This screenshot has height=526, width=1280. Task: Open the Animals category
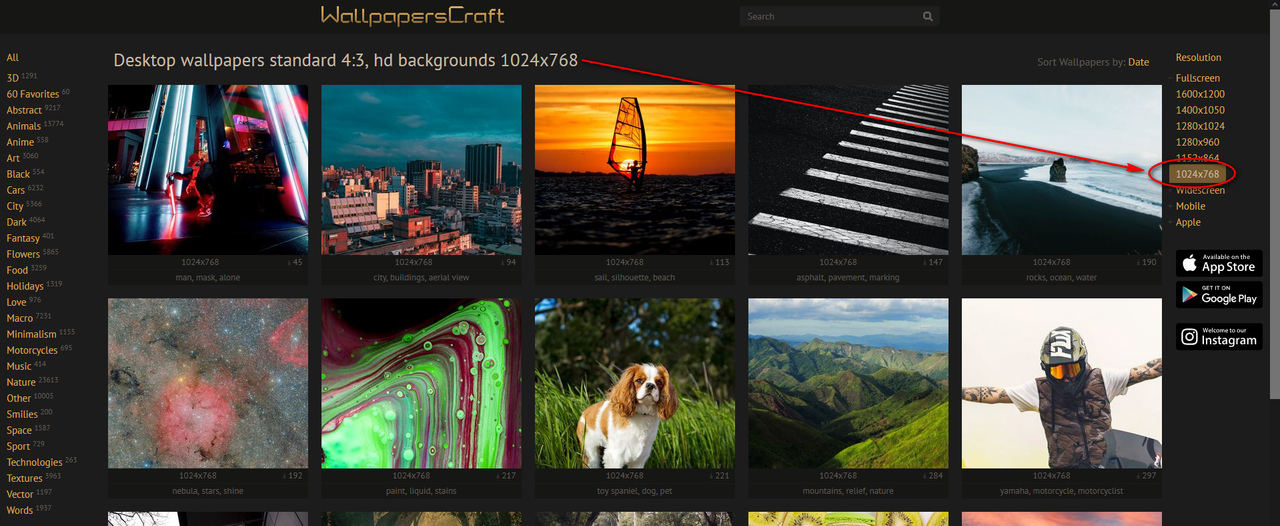[x=24, y=126]
